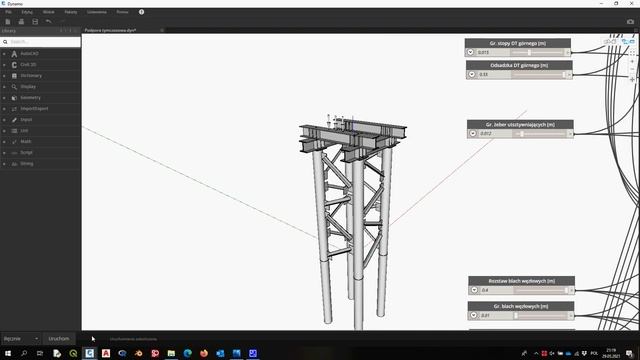Click the zoom out minus canvas icon

click(632, 70)
